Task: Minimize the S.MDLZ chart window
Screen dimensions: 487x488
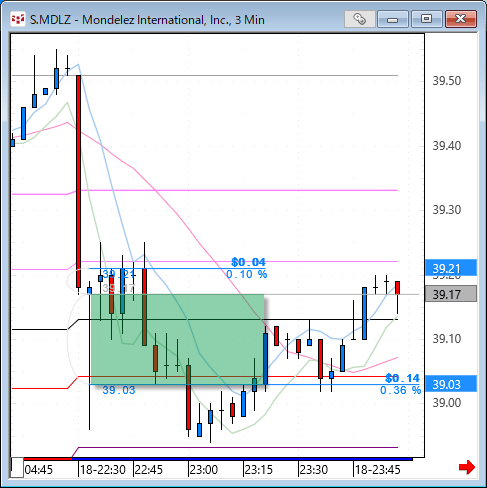Action: (392, 19)
